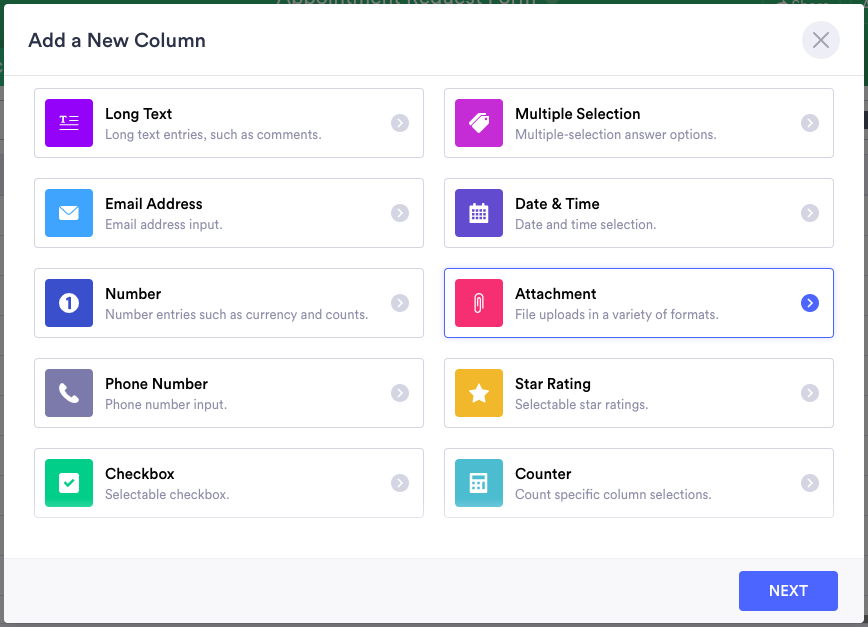The width and height of the screenshot is (868, 627).
Task: Click the green Checkbox column icon
Action: tap(69, 483)
